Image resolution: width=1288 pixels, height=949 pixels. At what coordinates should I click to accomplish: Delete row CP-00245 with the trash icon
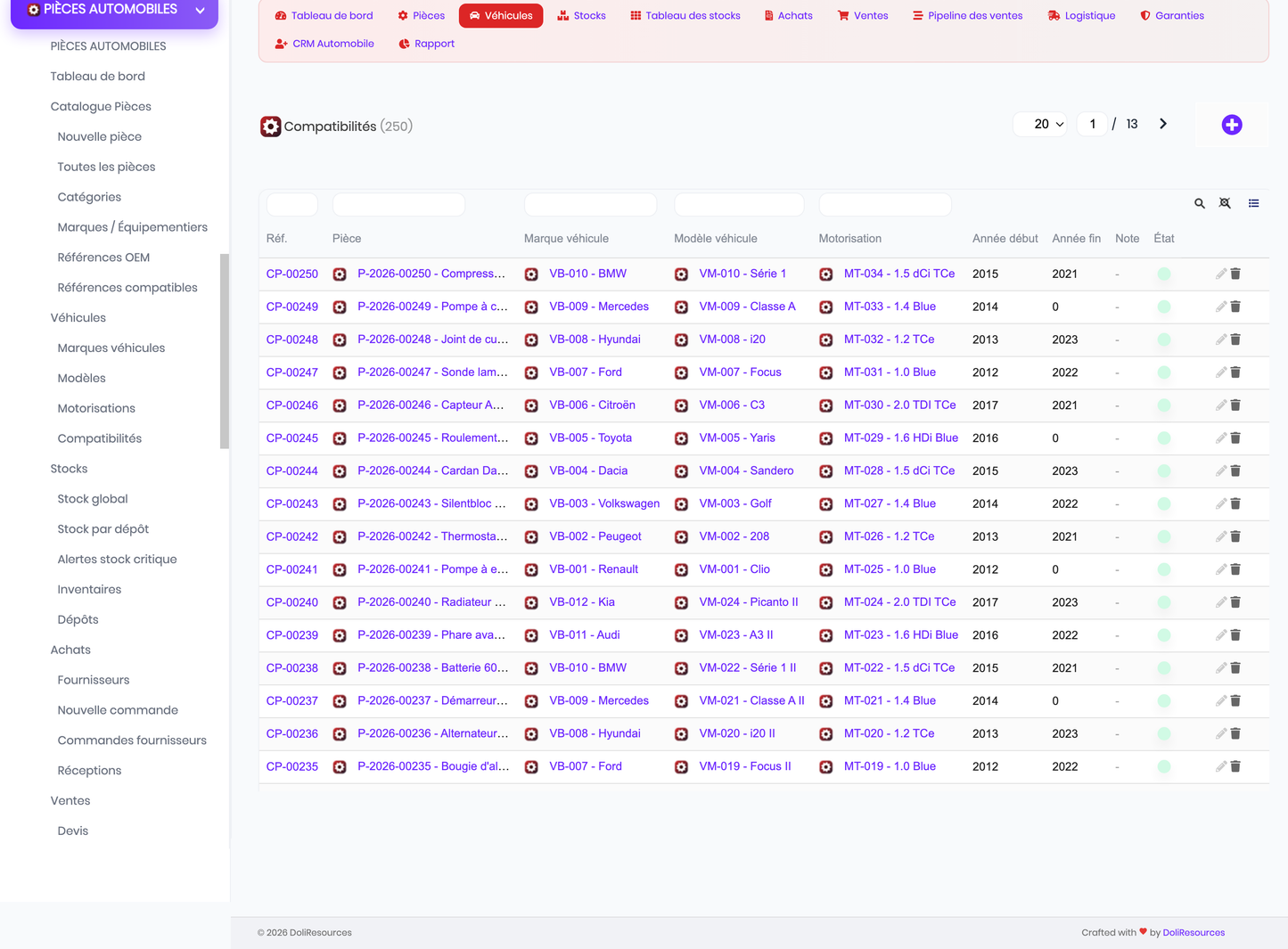pyautogui.click(x=1235, y=438)
